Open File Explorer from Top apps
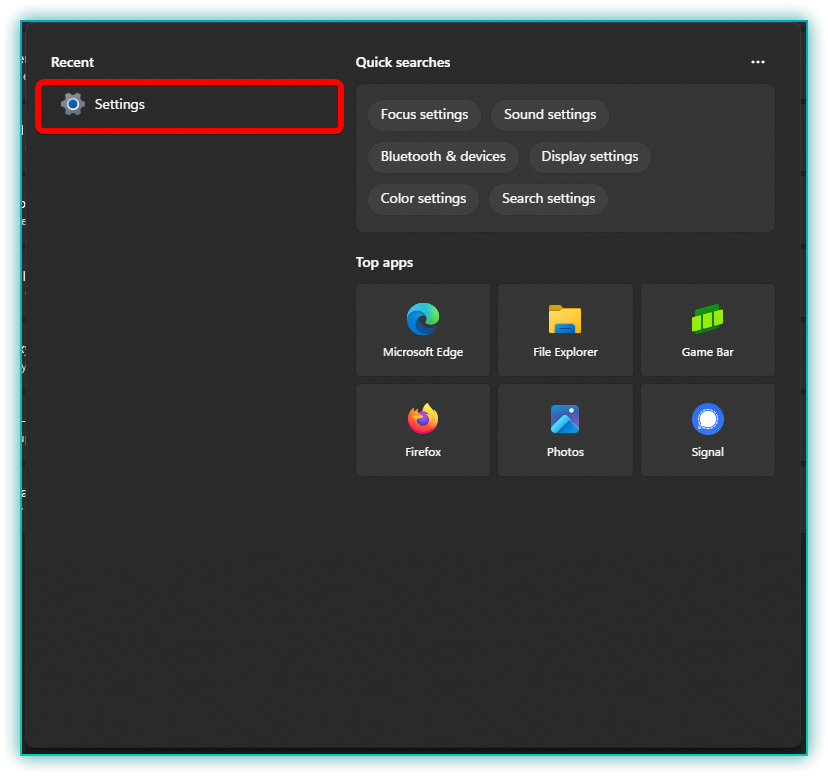Viewport: 828px width, 776px height. (x=565, y=330)
